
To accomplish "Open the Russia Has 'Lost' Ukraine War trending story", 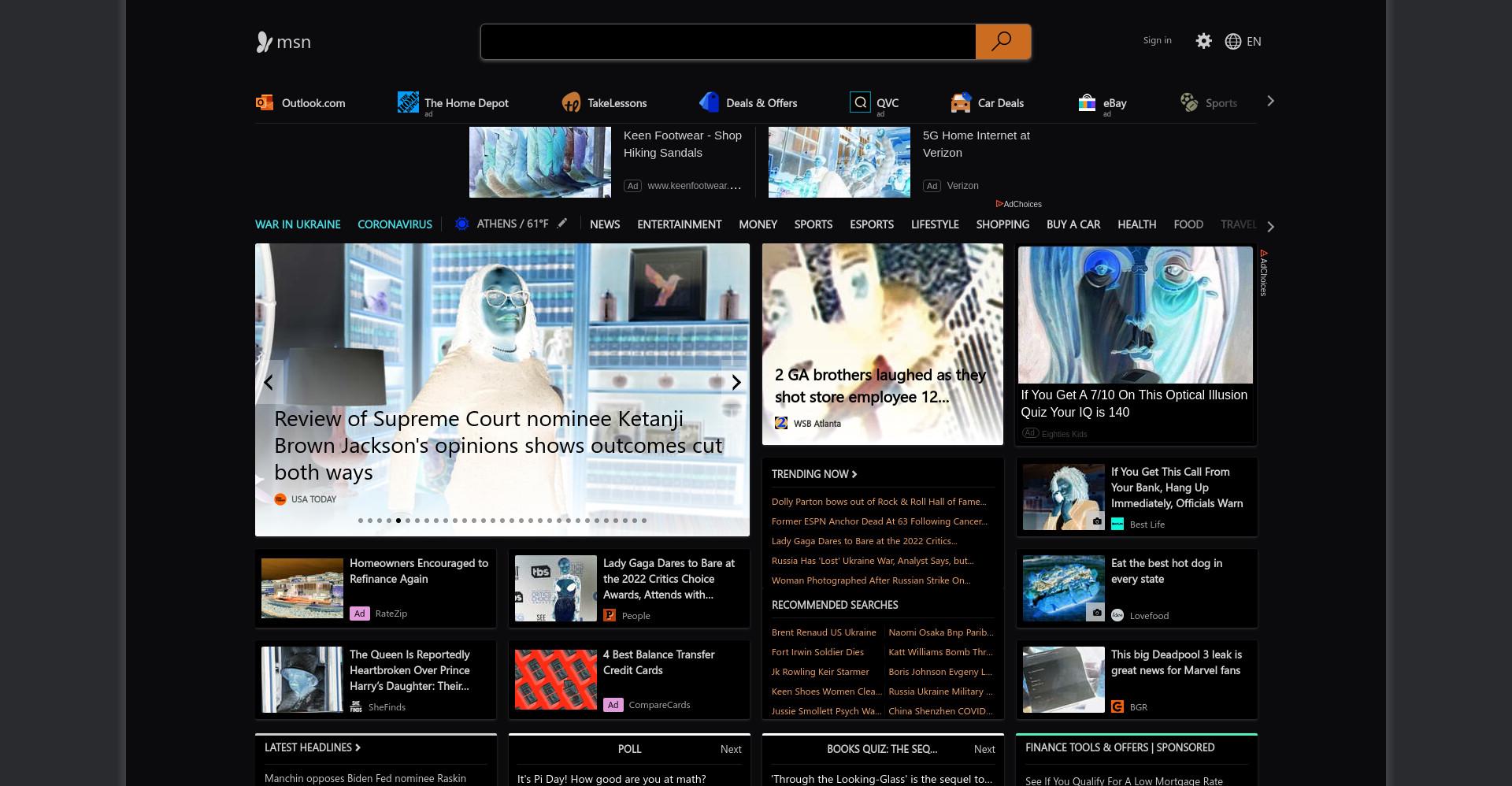I will point(873,561).
